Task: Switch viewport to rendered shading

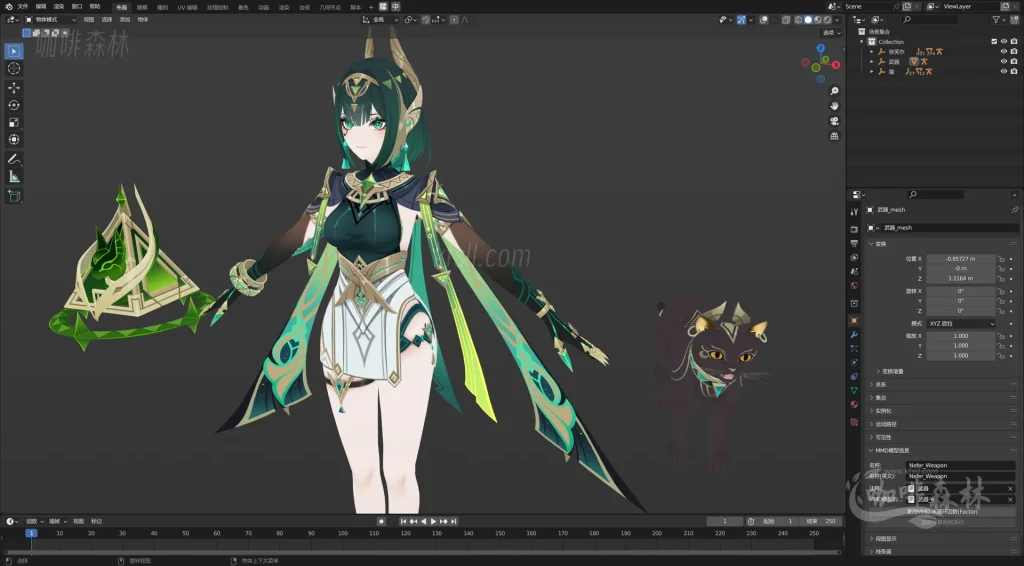Action: (x=827, y=20)
